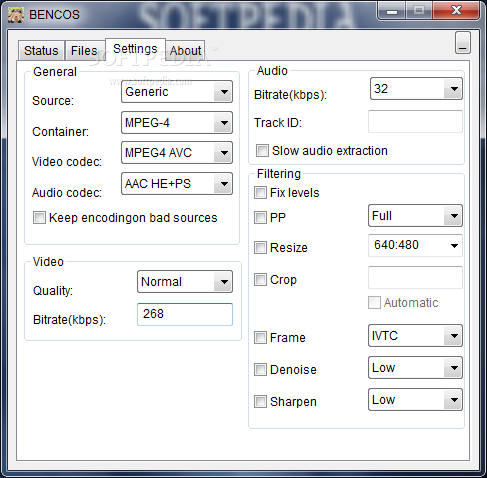Open the Frame dropdown set to IVTC
The height and width of the screenshot is (478, 487).
tap(415, 336)
